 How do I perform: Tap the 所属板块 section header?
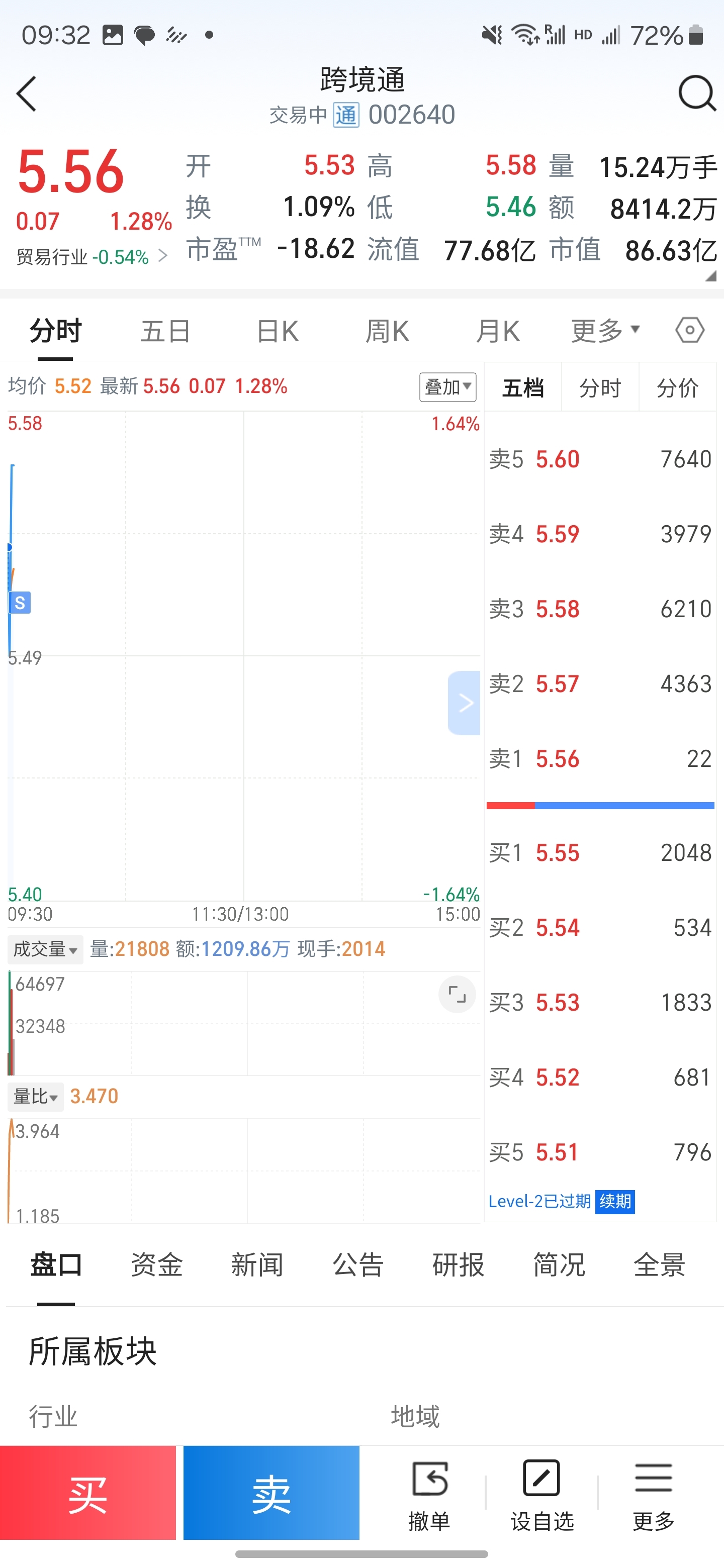click(93, 1351)
